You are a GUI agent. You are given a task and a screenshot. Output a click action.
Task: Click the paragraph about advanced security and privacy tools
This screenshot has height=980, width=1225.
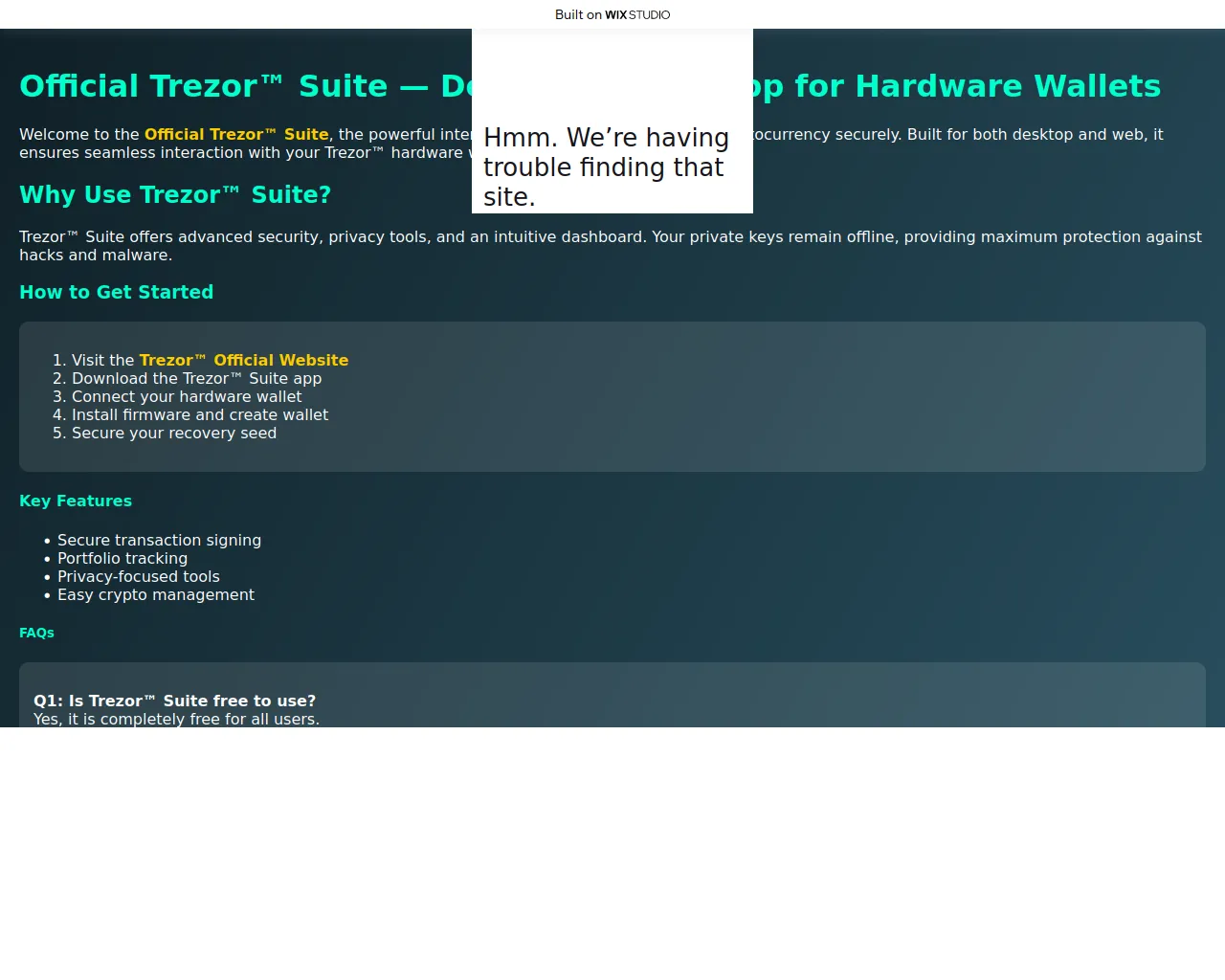click(x=611, y=246)
